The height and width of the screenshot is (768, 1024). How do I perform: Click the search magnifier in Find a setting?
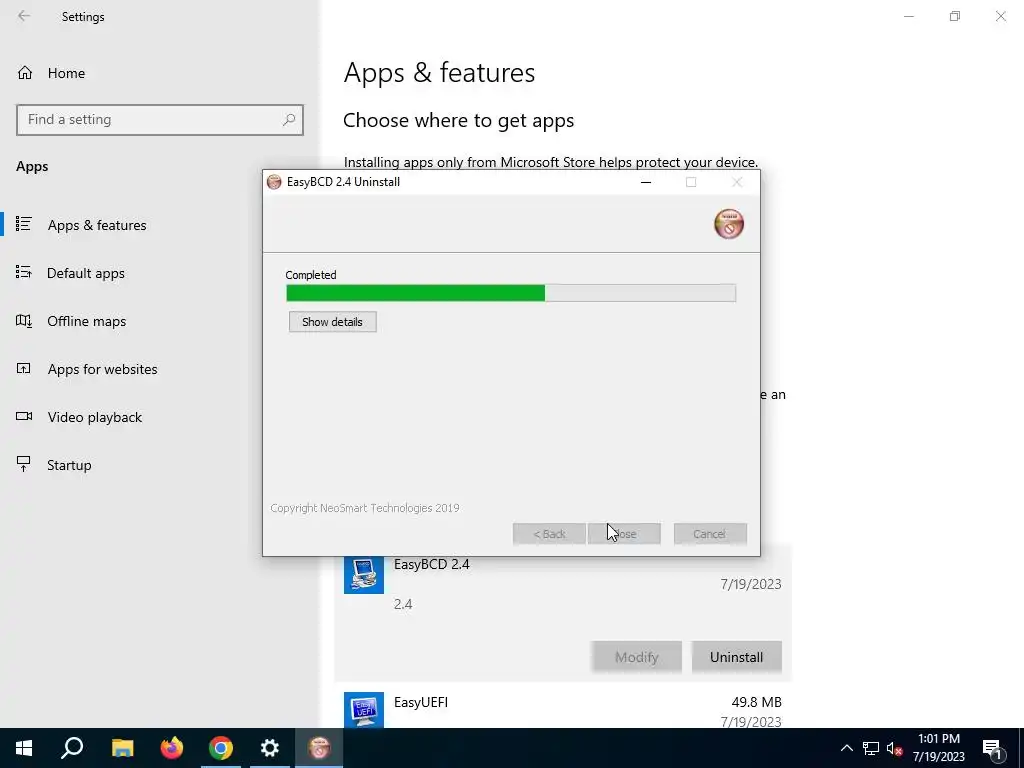[x=289, y=120]
